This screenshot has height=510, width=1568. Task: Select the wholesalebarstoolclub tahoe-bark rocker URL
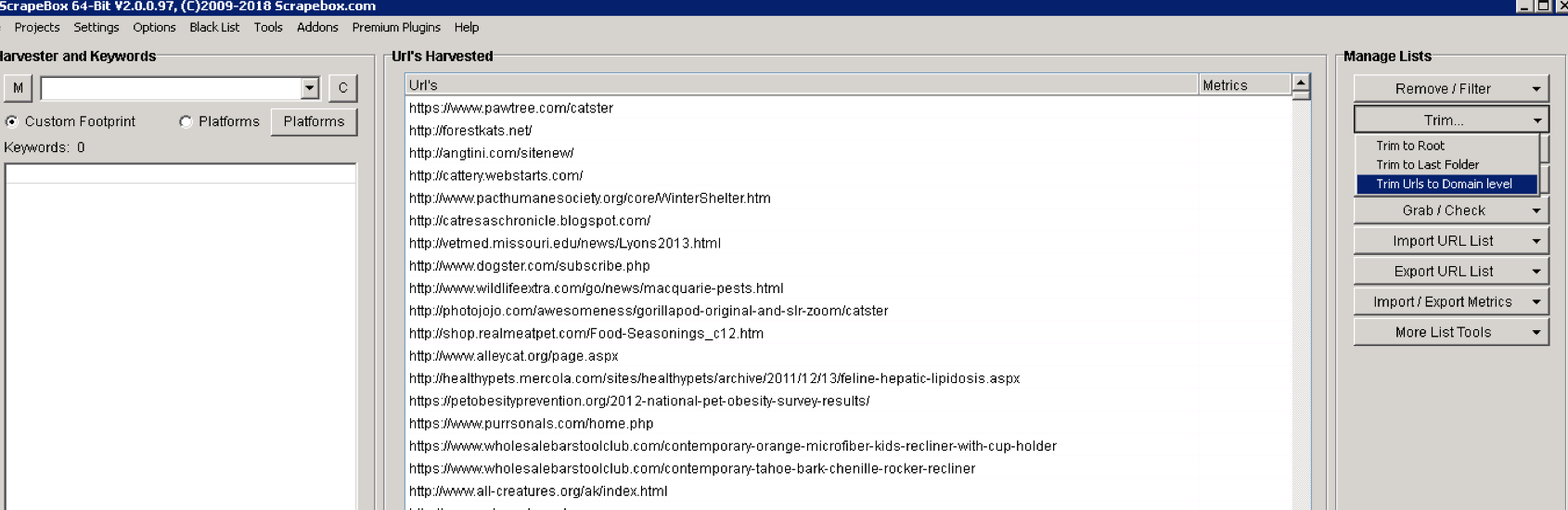pyautogui.click(x=692, y=469)
